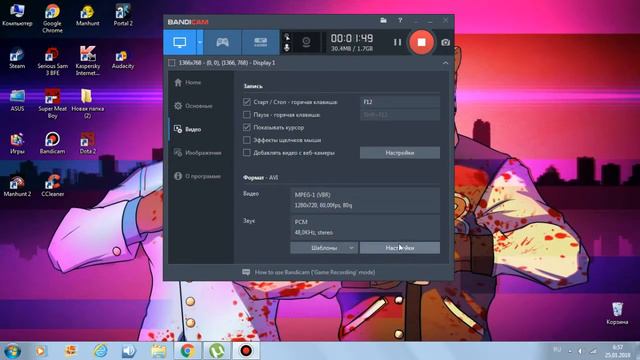Open Настройки next to webcam option
Viewport: 640px width, 360px height.
point(400,153)
